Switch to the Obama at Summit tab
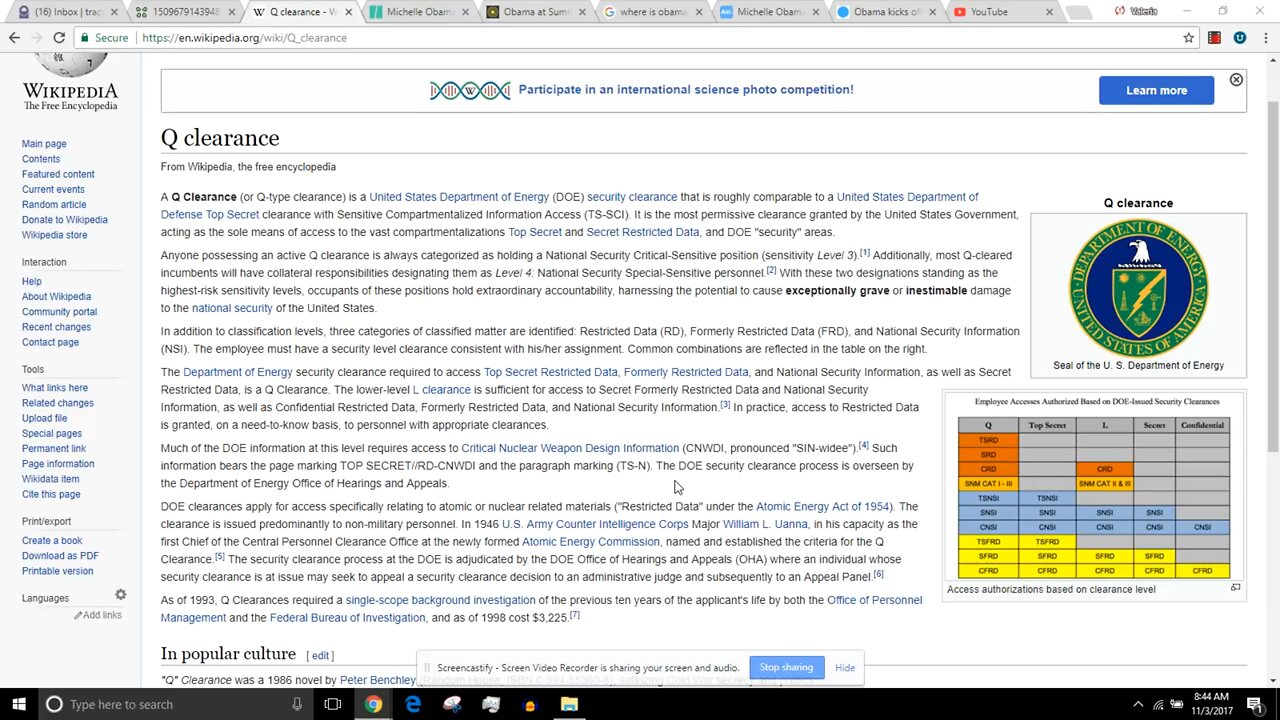The width and height of the screenshot is (1280, 720). click(x=535, y=12)
